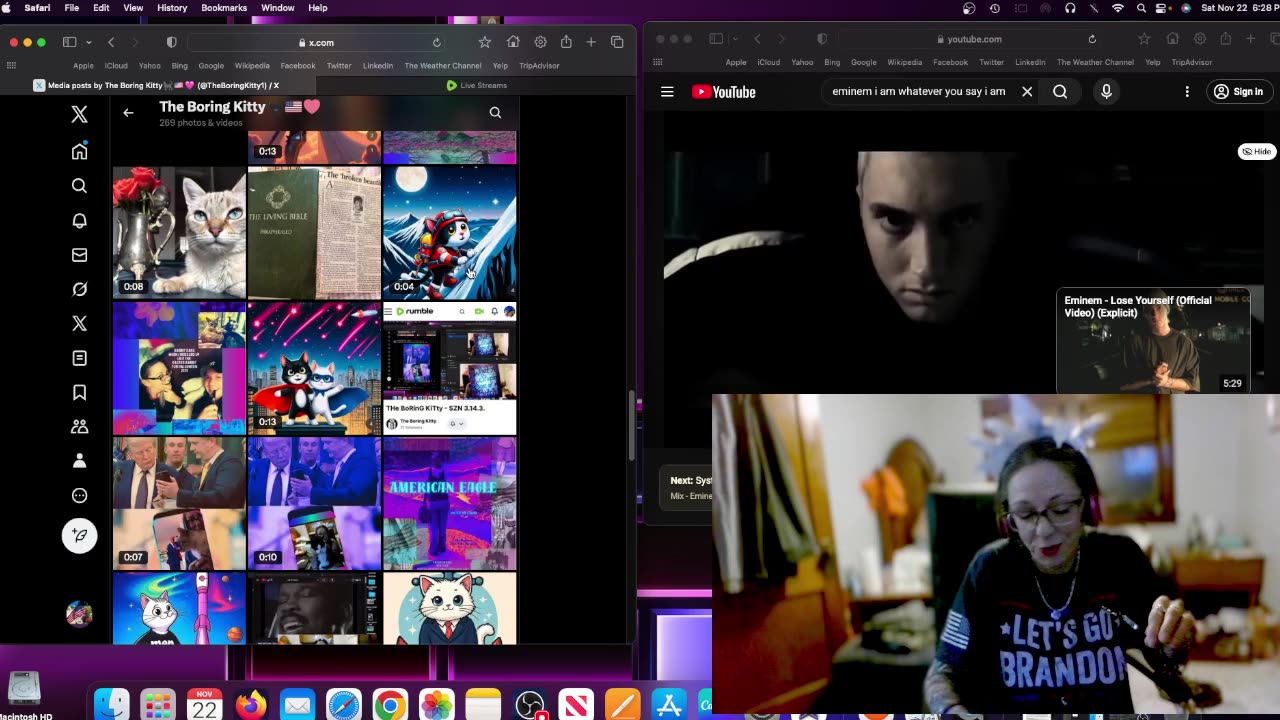Screen dimensions: 1280x720
Task: Open Facebook favorite in YouTube window
Action: (950, 62)
